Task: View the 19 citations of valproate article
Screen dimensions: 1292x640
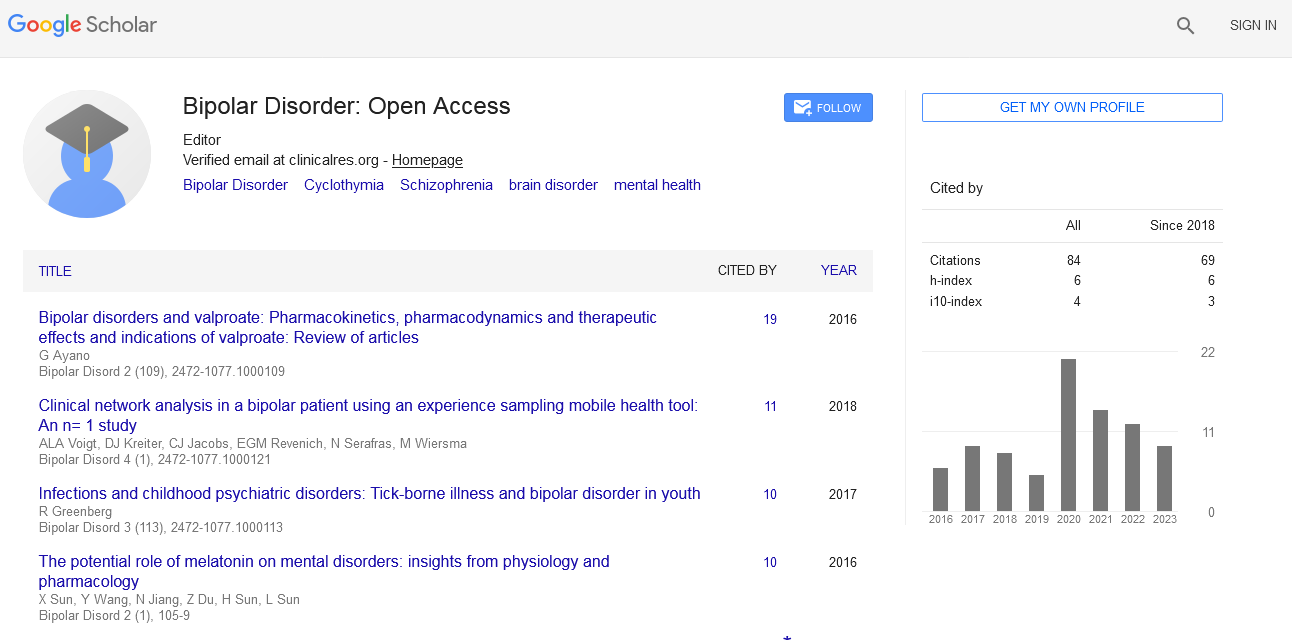Action: pyautogui.click(x=770, y=320)
